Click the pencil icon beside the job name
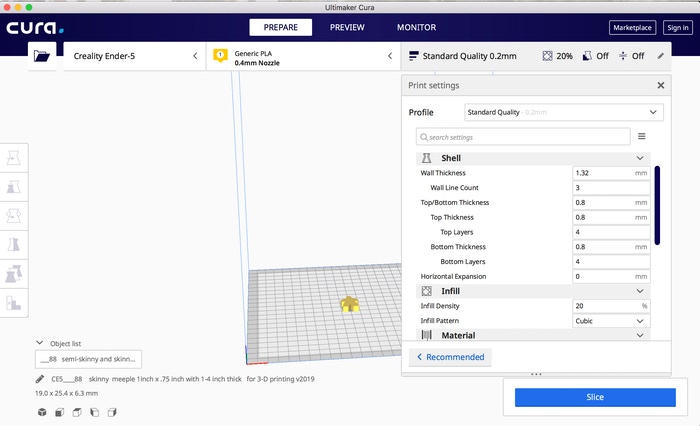This screenshot has height=426, width=700. (x=39, y=380)
